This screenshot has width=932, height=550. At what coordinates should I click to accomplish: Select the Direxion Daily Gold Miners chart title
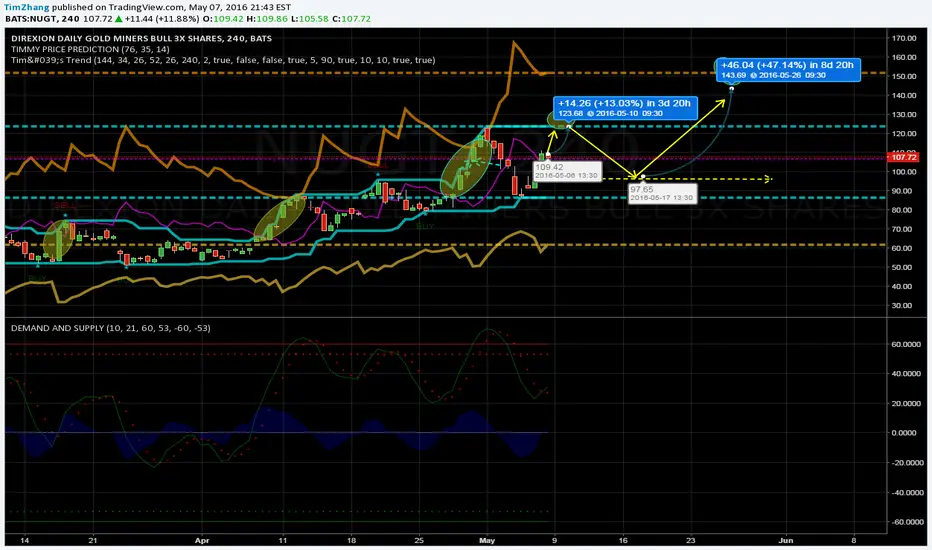[141, 38]
